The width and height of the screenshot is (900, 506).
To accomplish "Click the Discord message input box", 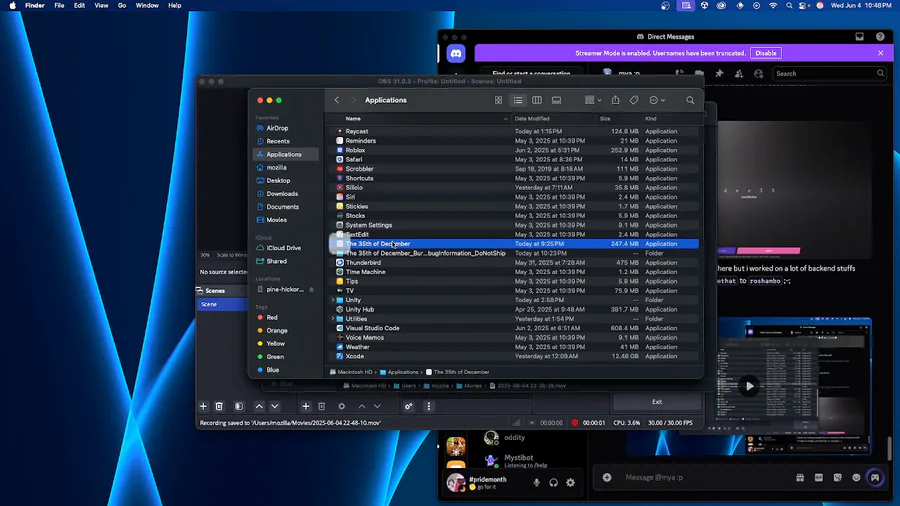I will coord(706,477).
